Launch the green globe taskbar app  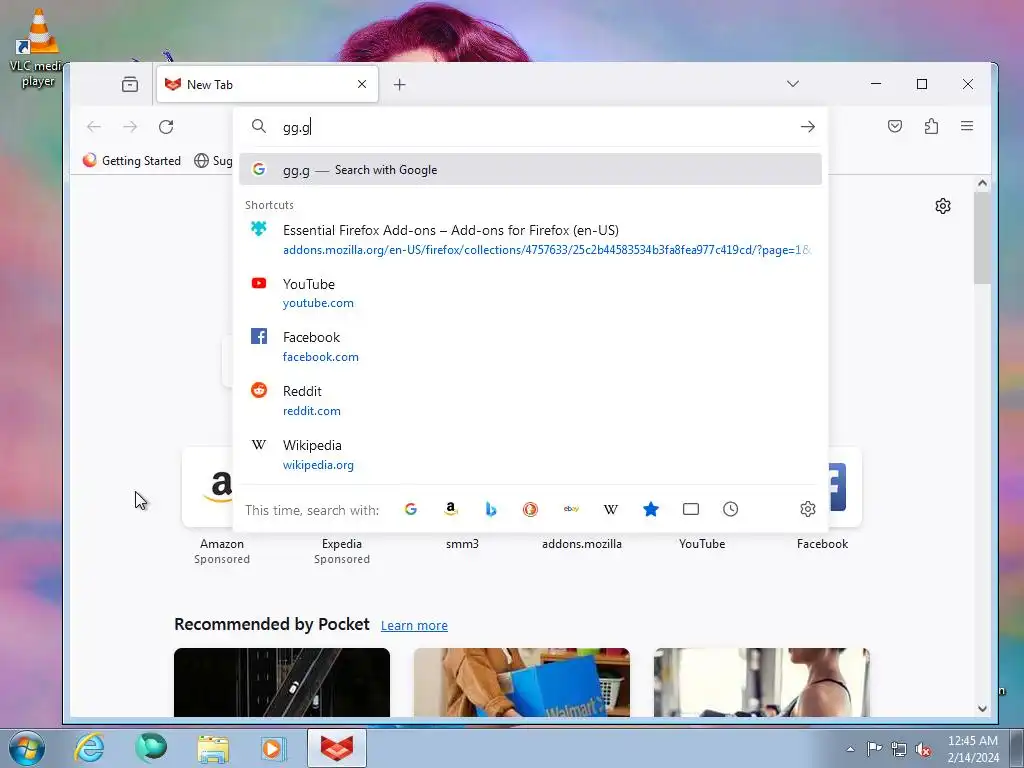[x=151, y=748]
